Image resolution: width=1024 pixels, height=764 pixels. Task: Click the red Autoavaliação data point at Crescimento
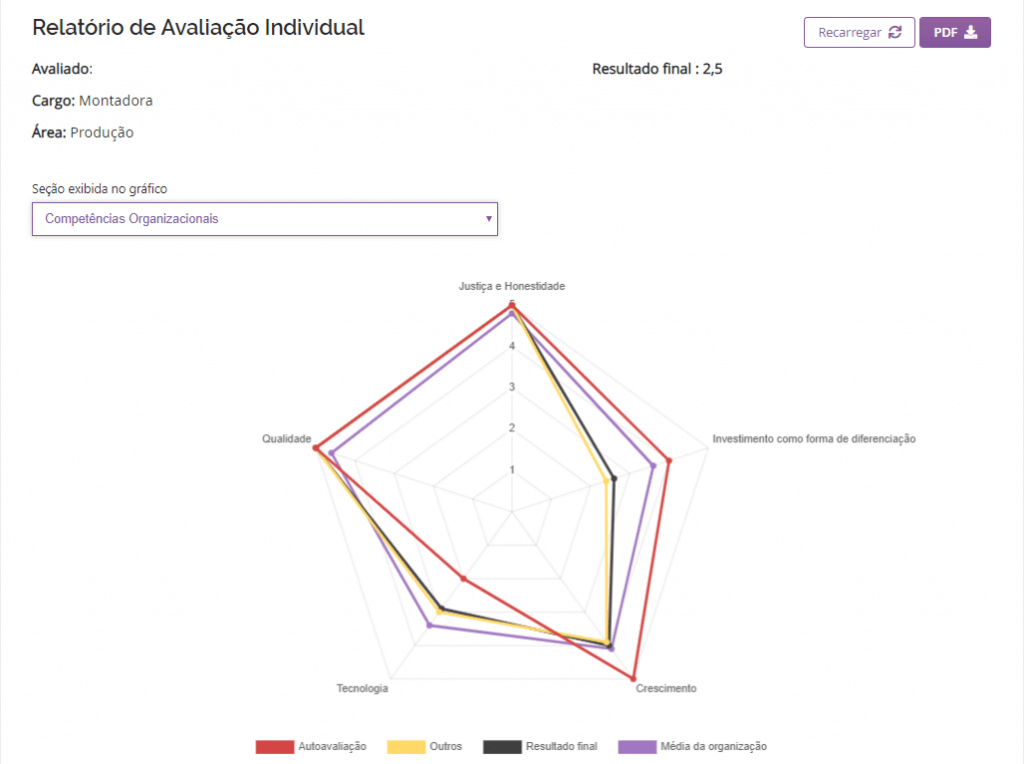(x=633, y=678)
